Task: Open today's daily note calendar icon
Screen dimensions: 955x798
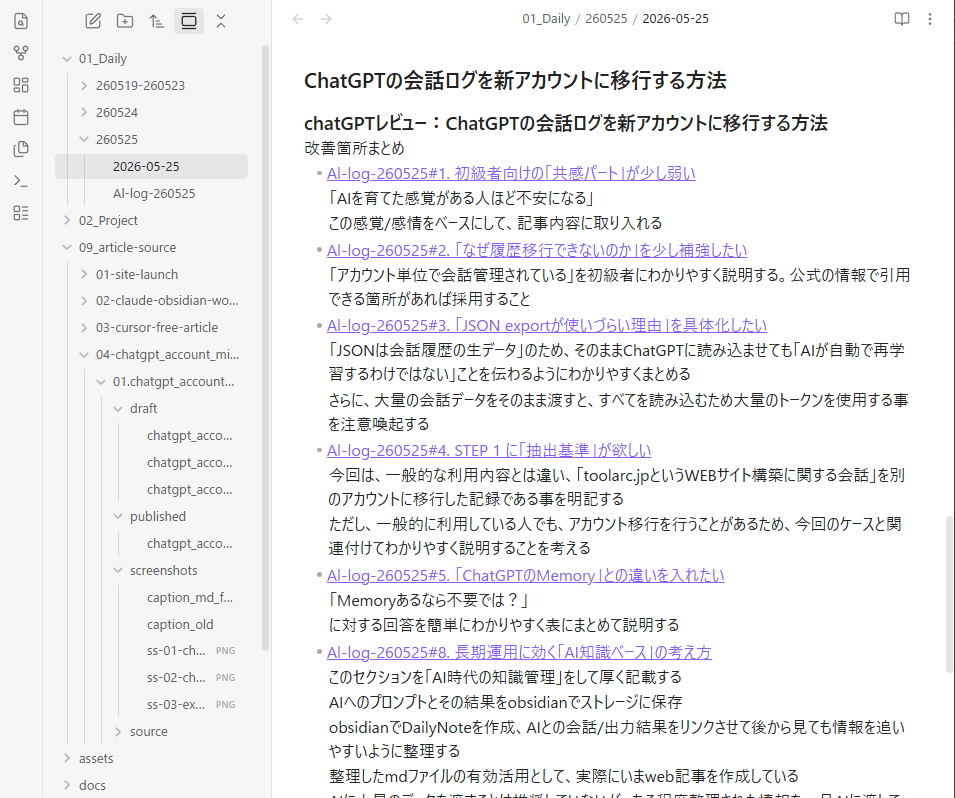Action: pyautogui.click(x=21, y=117)
